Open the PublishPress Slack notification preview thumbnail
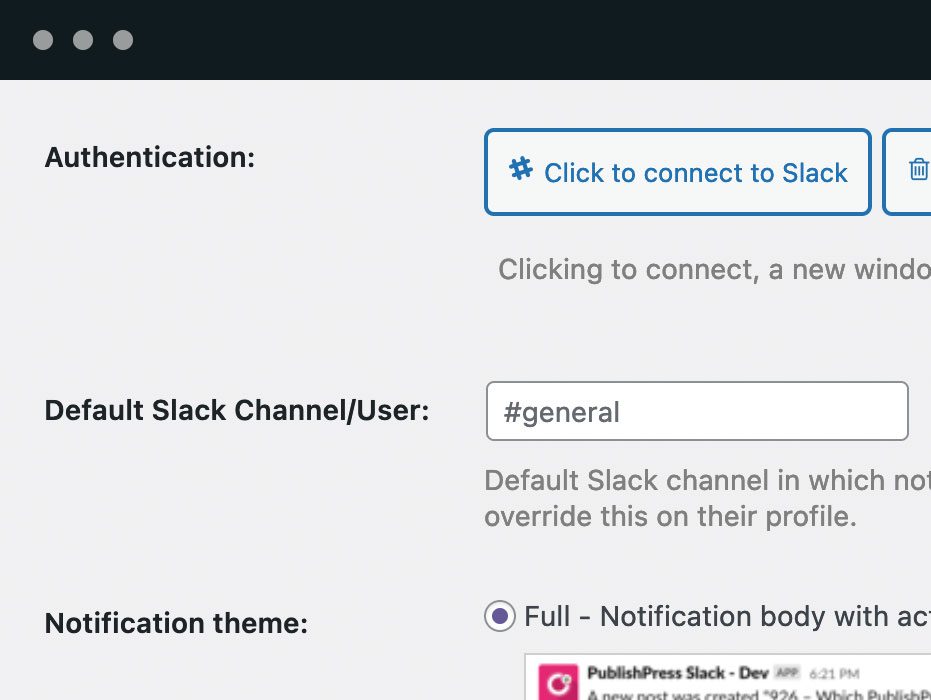Image resolution: width=931 pixels, height=700 pixels. (x=728, y=677)
